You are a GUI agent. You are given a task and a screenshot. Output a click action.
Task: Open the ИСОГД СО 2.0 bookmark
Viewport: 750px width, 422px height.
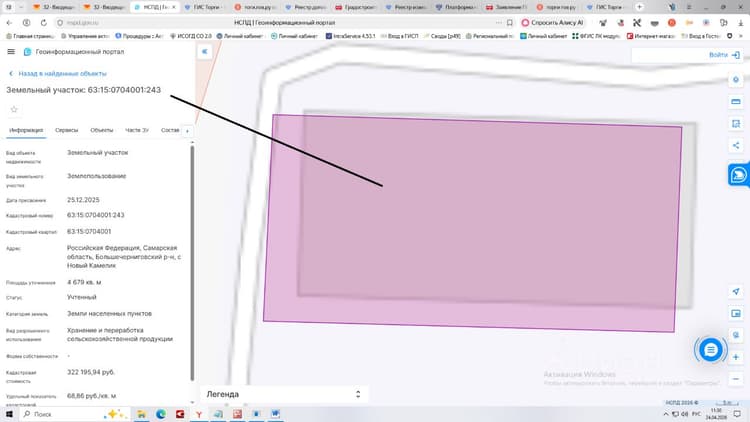coord(190,36)
